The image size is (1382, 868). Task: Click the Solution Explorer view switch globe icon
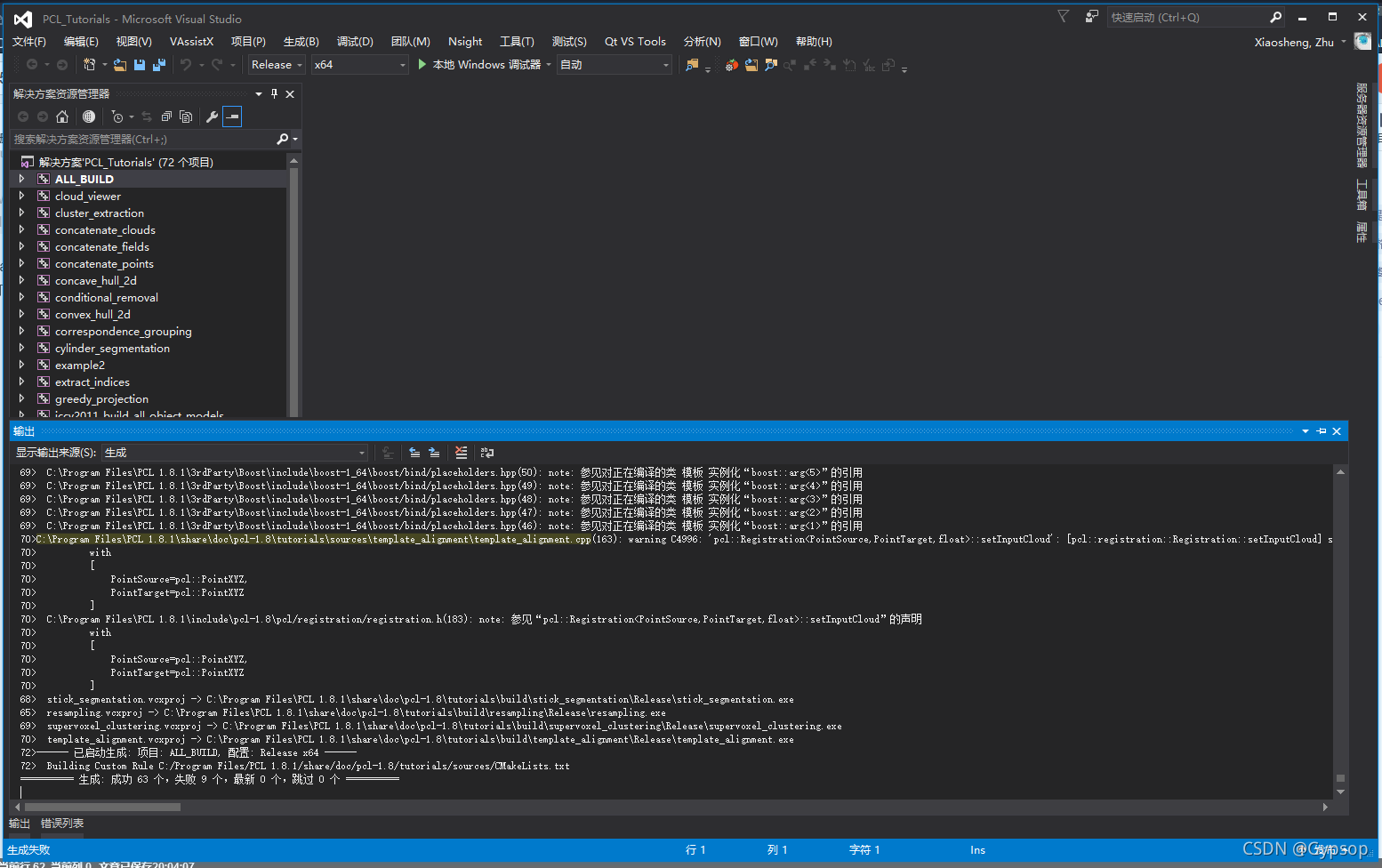(x=89, y=117)
